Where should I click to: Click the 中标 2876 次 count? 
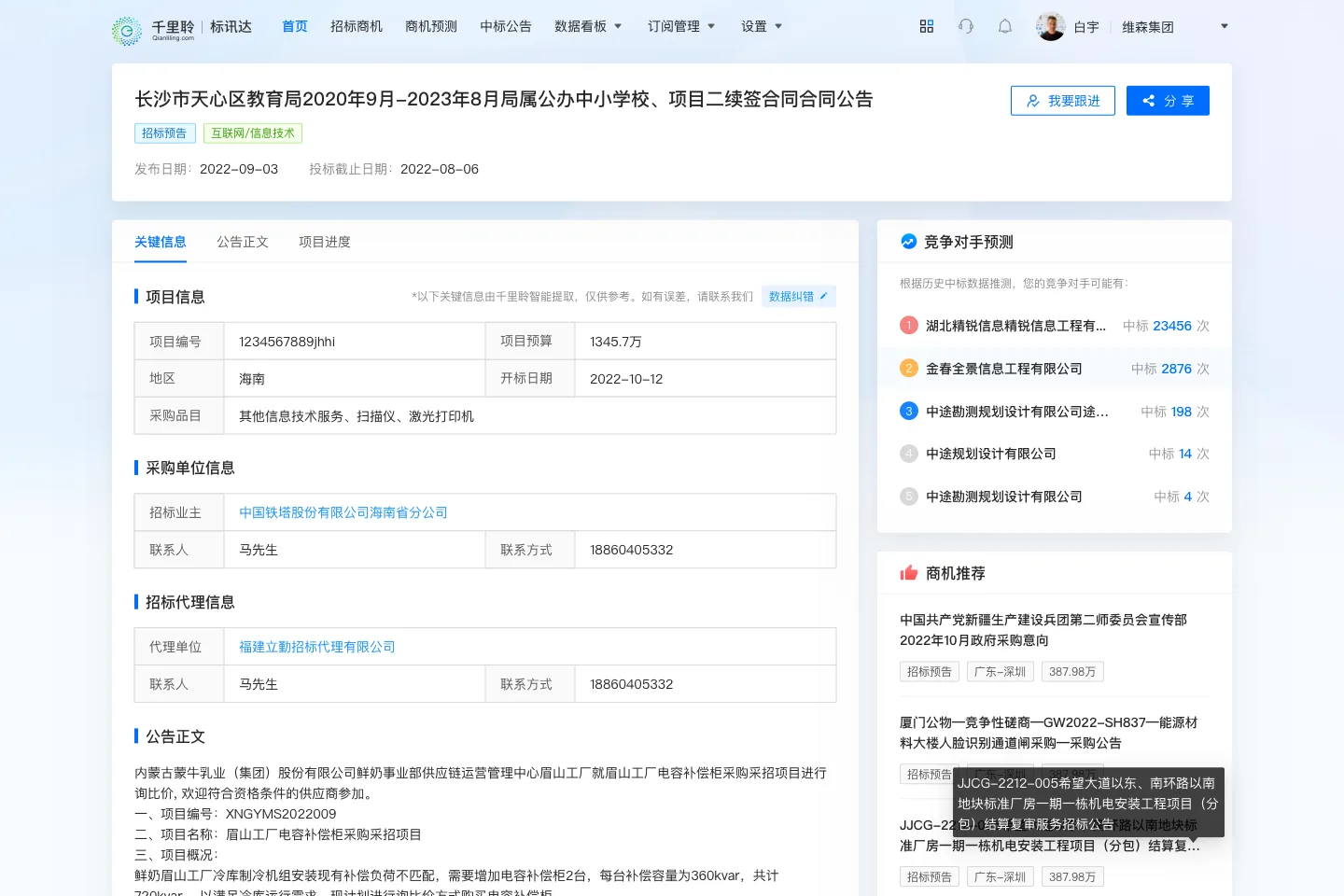click(1170, 369)
